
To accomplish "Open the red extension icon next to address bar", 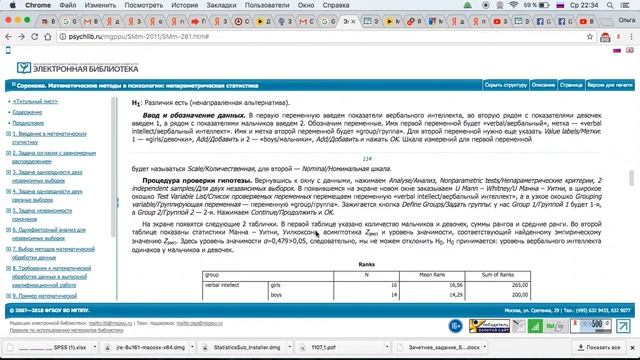I will pyautogui.click(x=605, y=37).
